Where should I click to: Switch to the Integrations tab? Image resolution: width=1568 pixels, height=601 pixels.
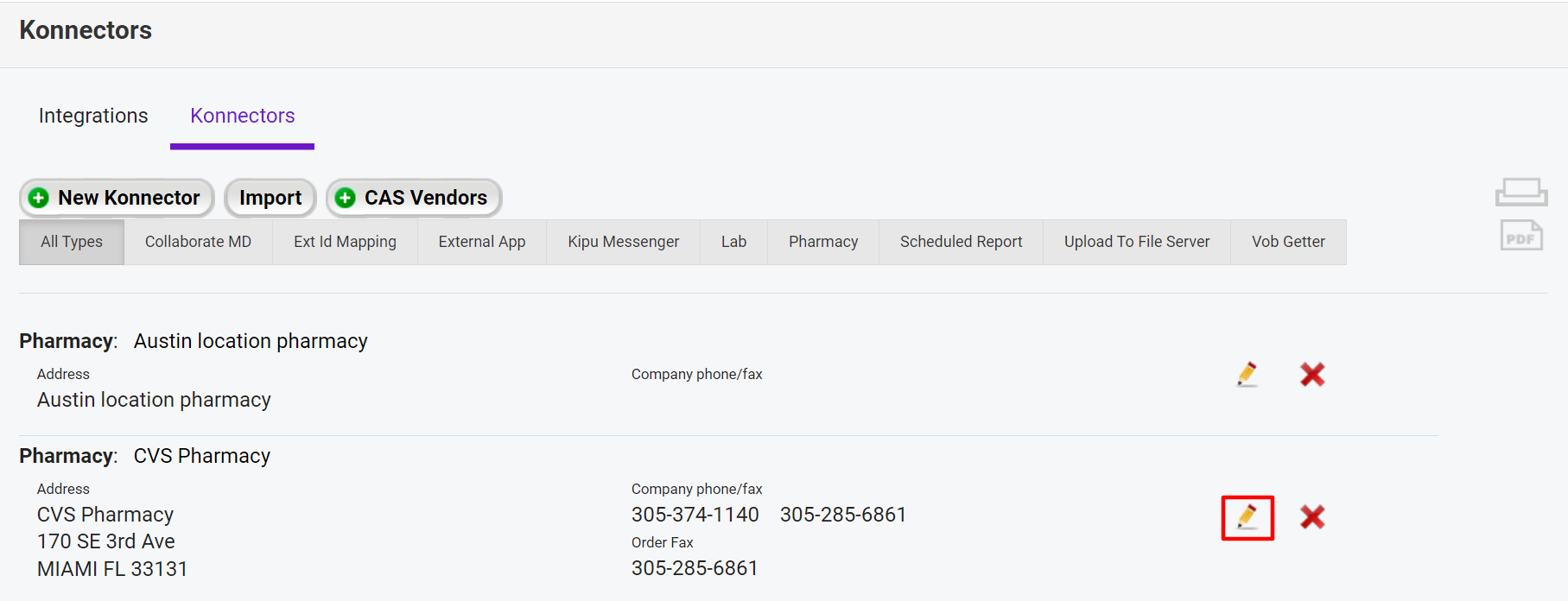click(x=93, y=116)
